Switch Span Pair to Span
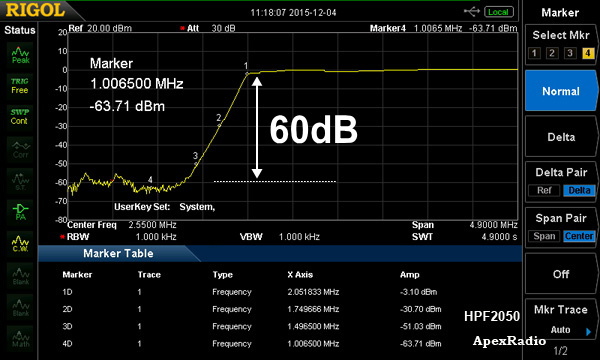Image resolution: width=600 pixels, height=360 pixels. (x=544, y=236)
